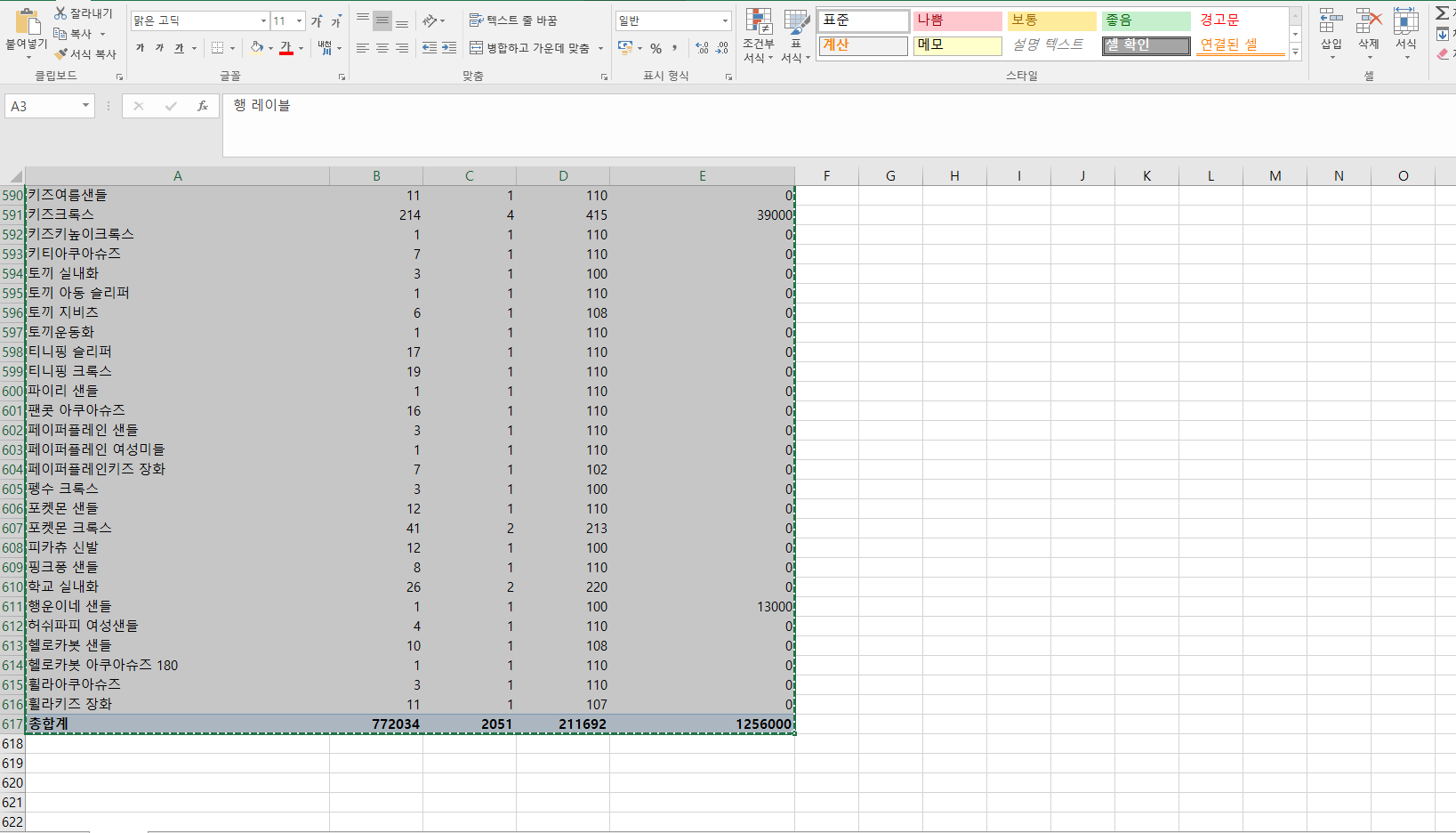This screenshot has height=833, width=1456.
Task: Apply comma style number format
Action: click(675, 48)
